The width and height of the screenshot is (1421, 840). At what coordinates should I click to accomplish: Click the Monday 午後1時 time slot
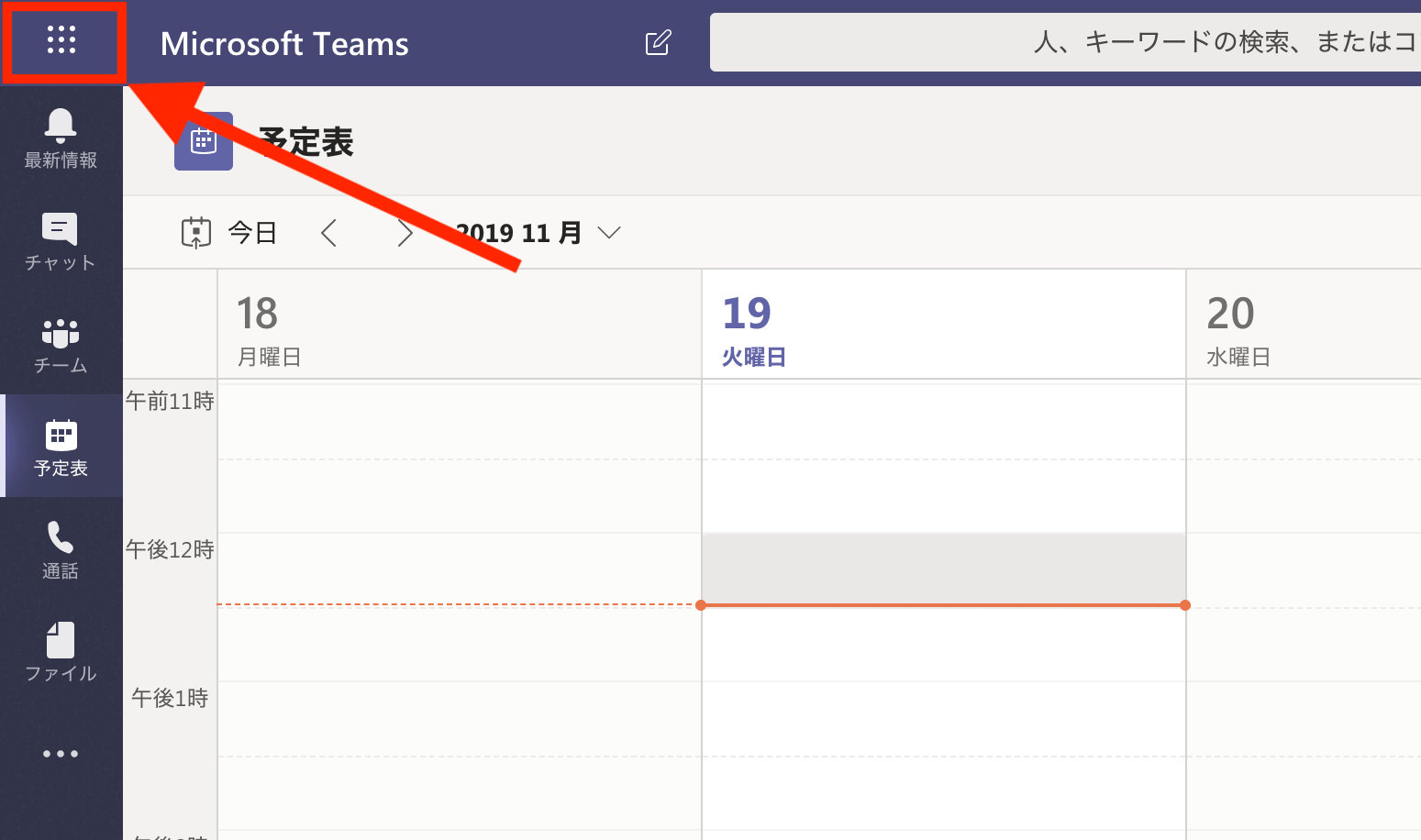click(x=460, y=718)
